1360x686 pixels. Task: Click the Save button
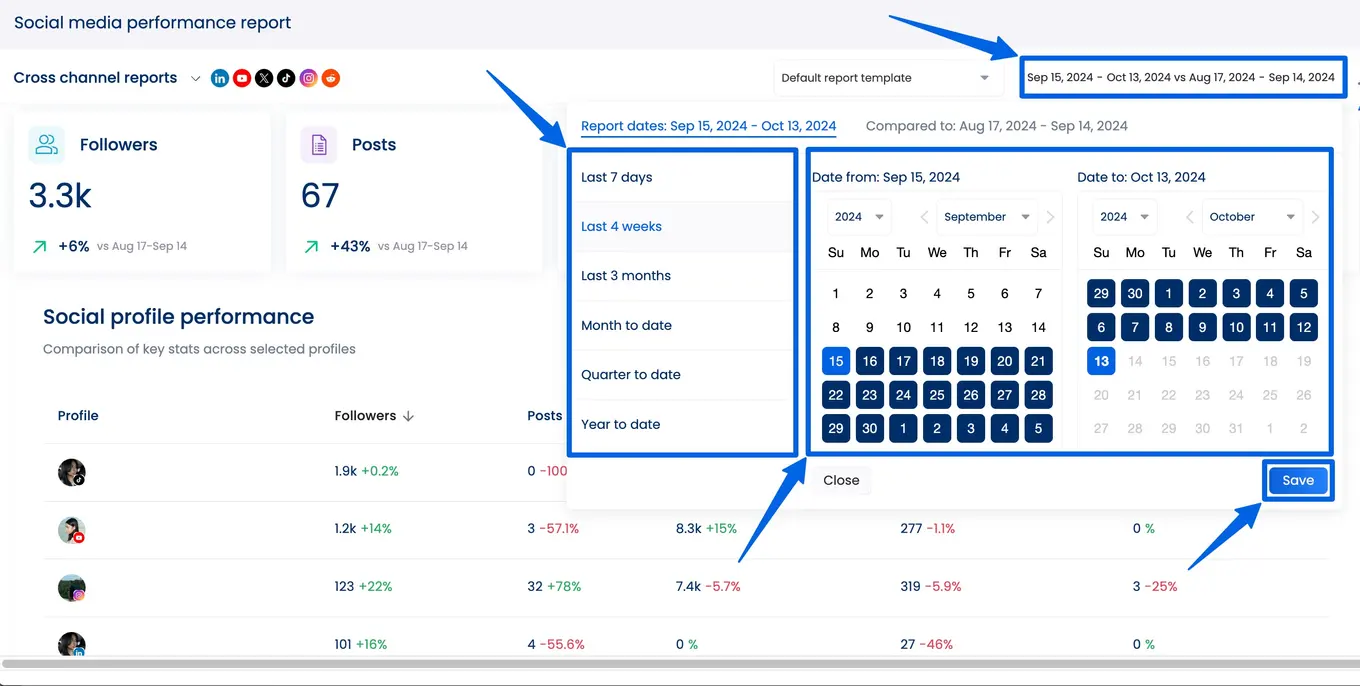tap(1297, 480)
